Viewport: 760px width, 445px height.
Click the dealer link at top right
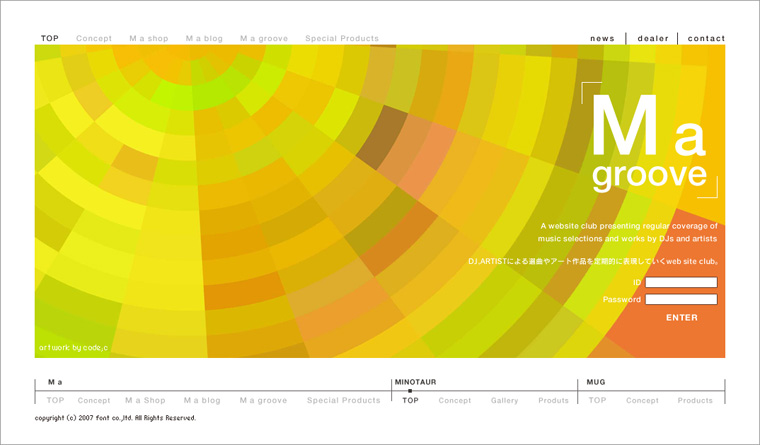653,39
